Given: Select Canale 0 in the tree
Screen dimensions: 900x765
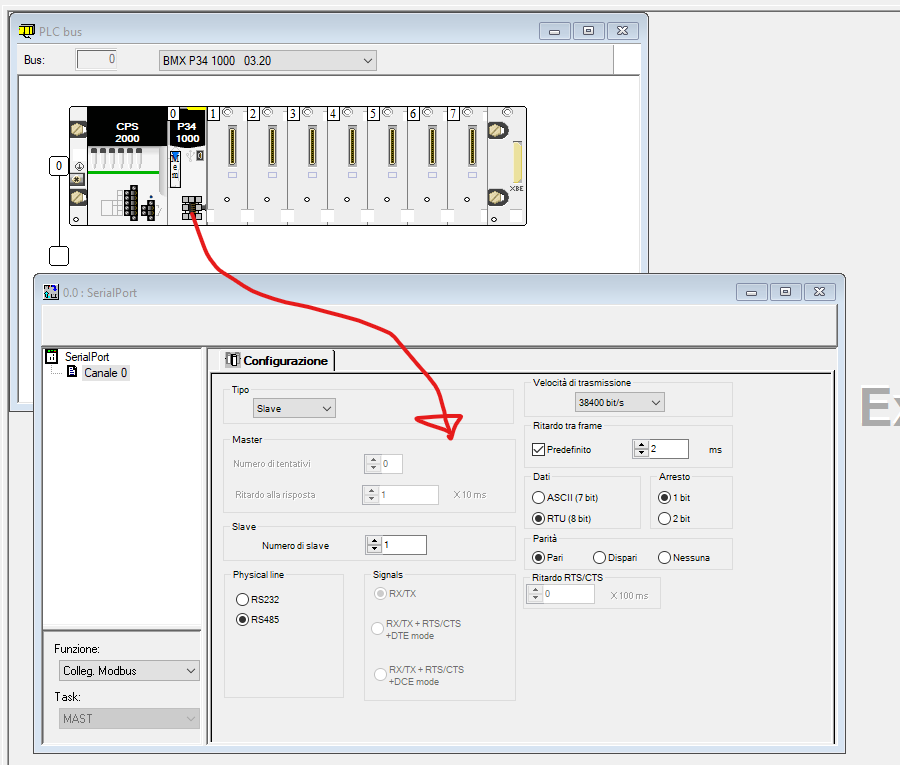Looking at the screenshot, I should (x=104, y=373).
